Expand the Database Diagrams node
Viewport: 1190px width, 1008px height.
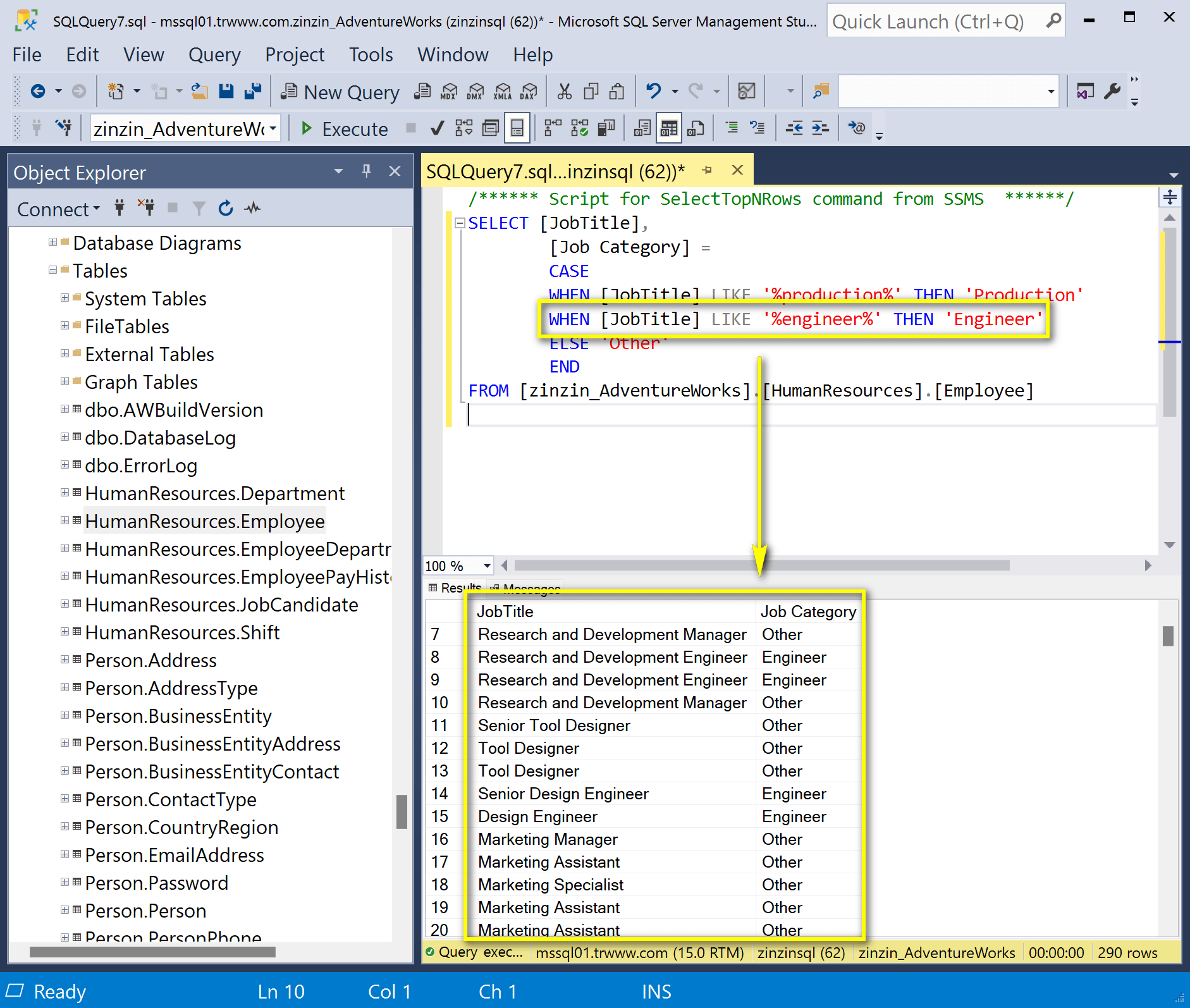[x=52, y=242]
